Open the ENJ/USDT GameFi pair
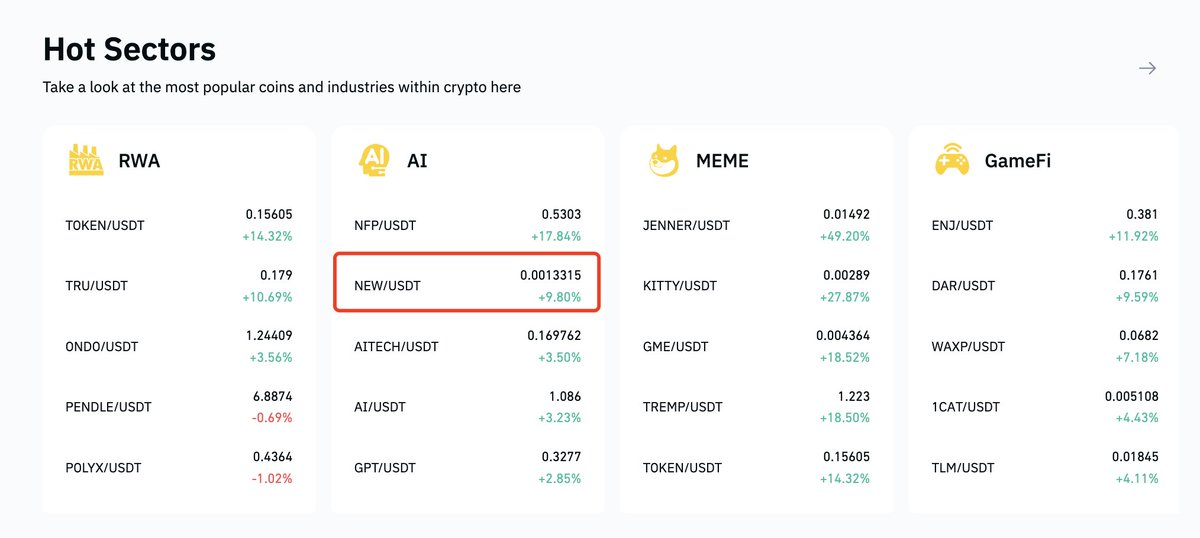 [x=1044, y=225]
